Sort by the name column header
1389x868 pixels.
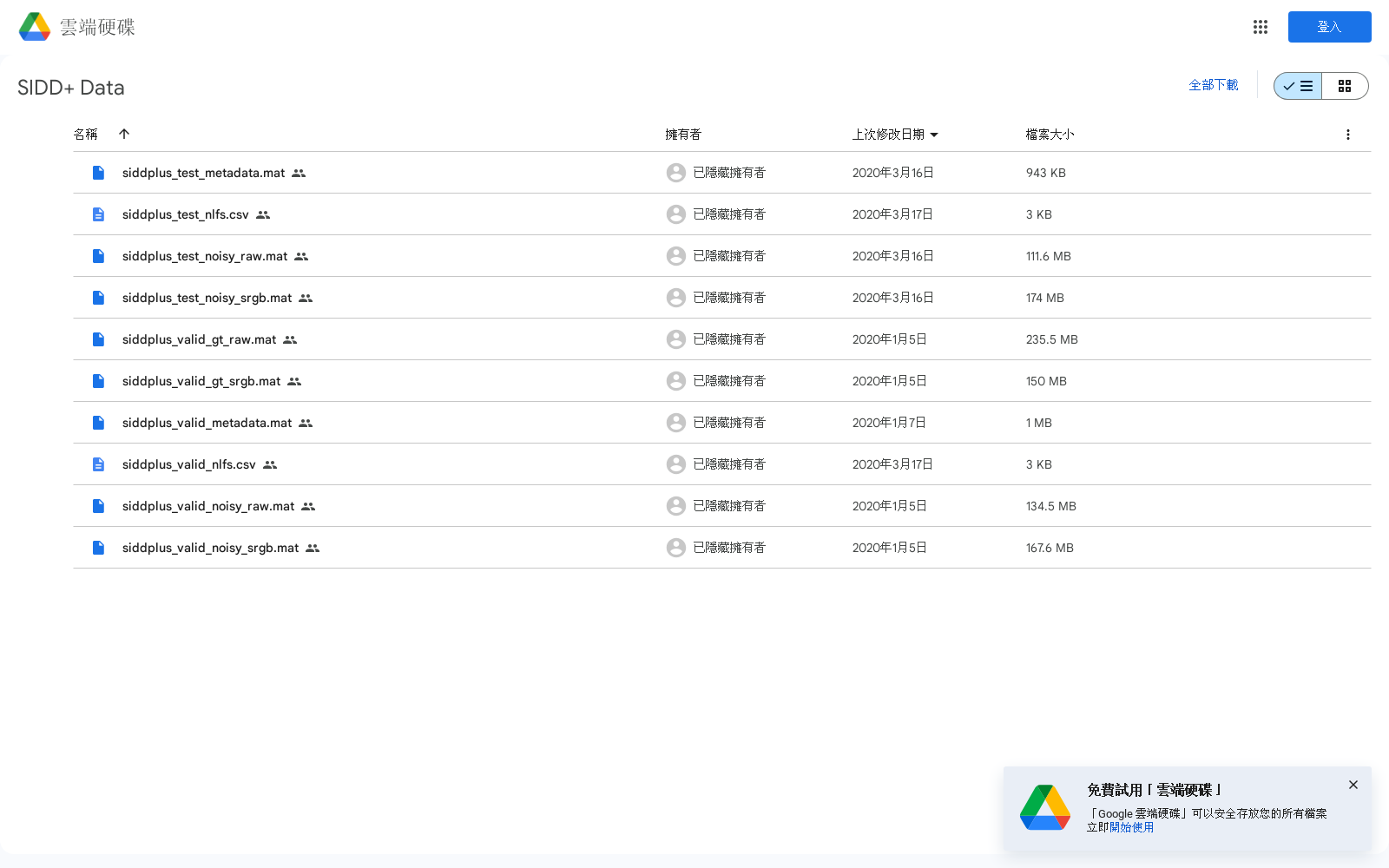click(x=86, y=134)
